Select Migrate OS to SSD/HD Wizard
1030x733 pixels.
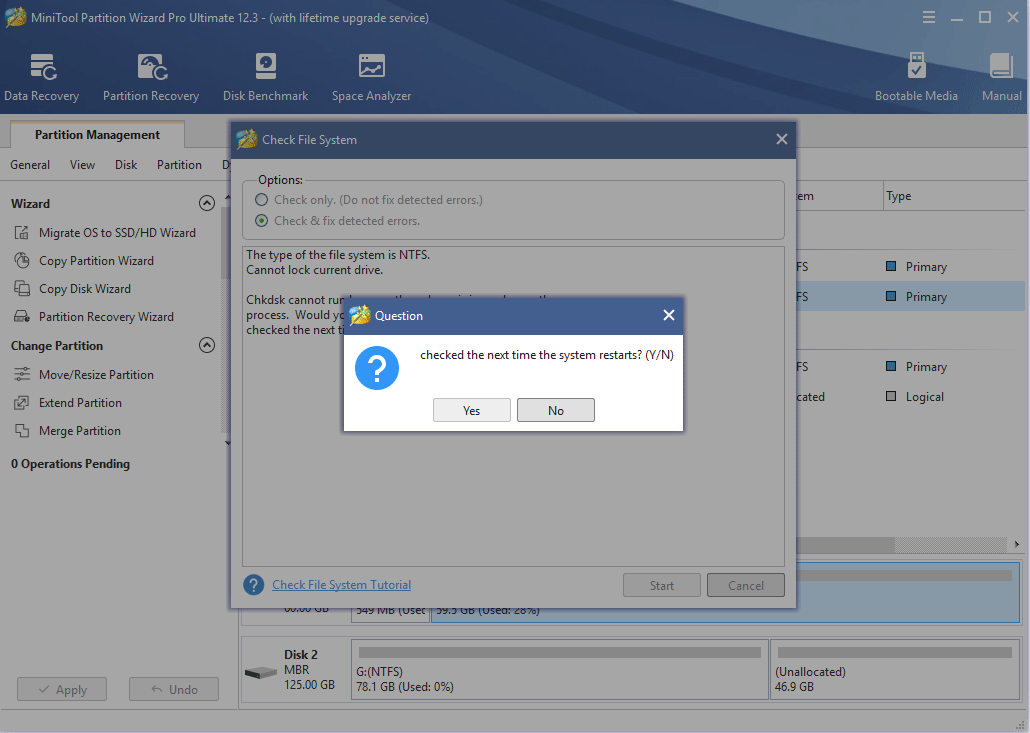pos(117,233)
